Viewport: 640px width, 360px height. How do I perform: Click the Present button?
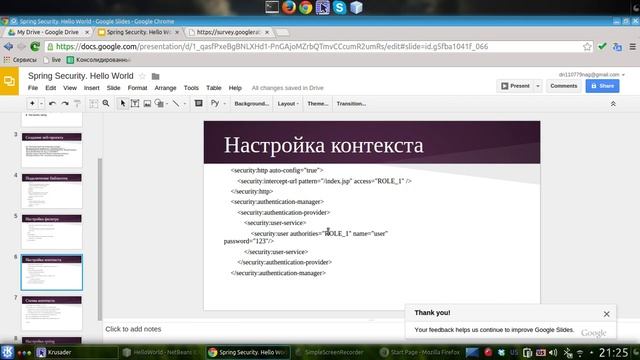point(515,86)
